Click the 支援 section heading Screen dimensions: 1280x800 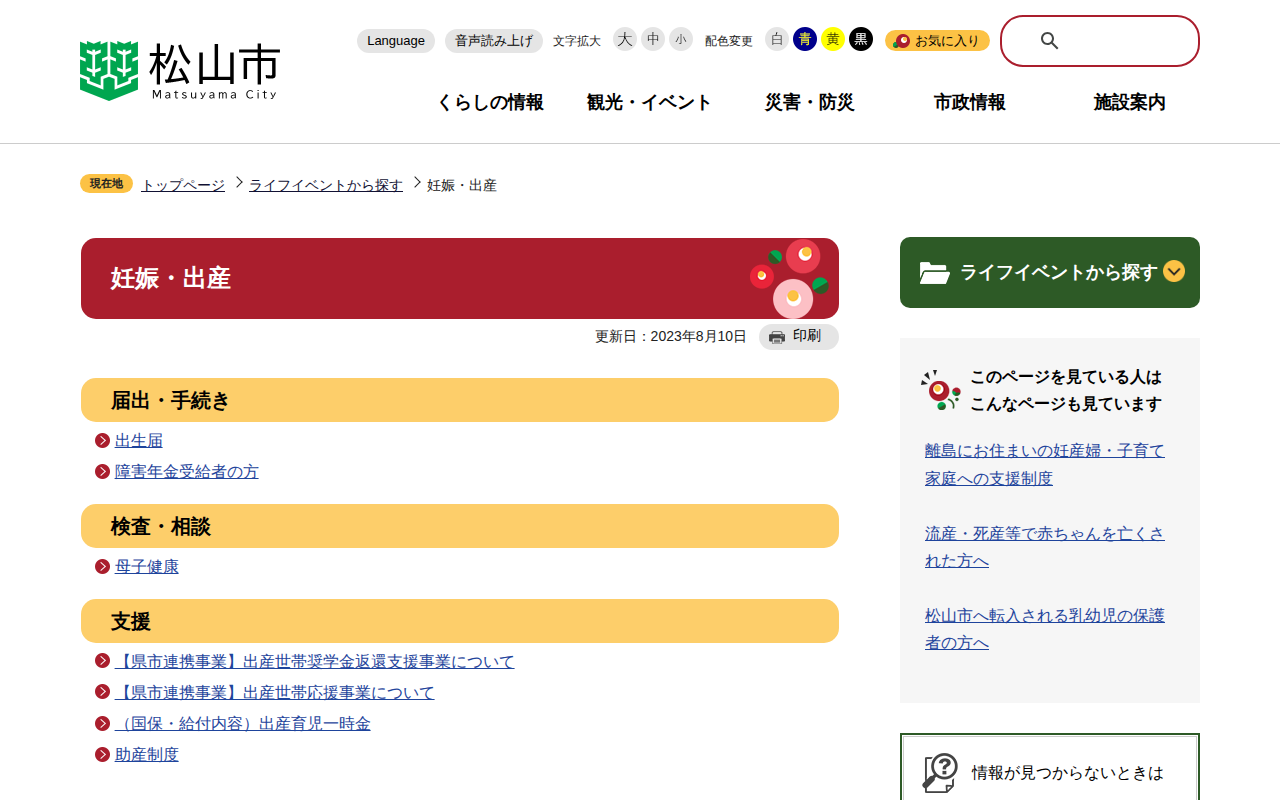pos(460,621)
